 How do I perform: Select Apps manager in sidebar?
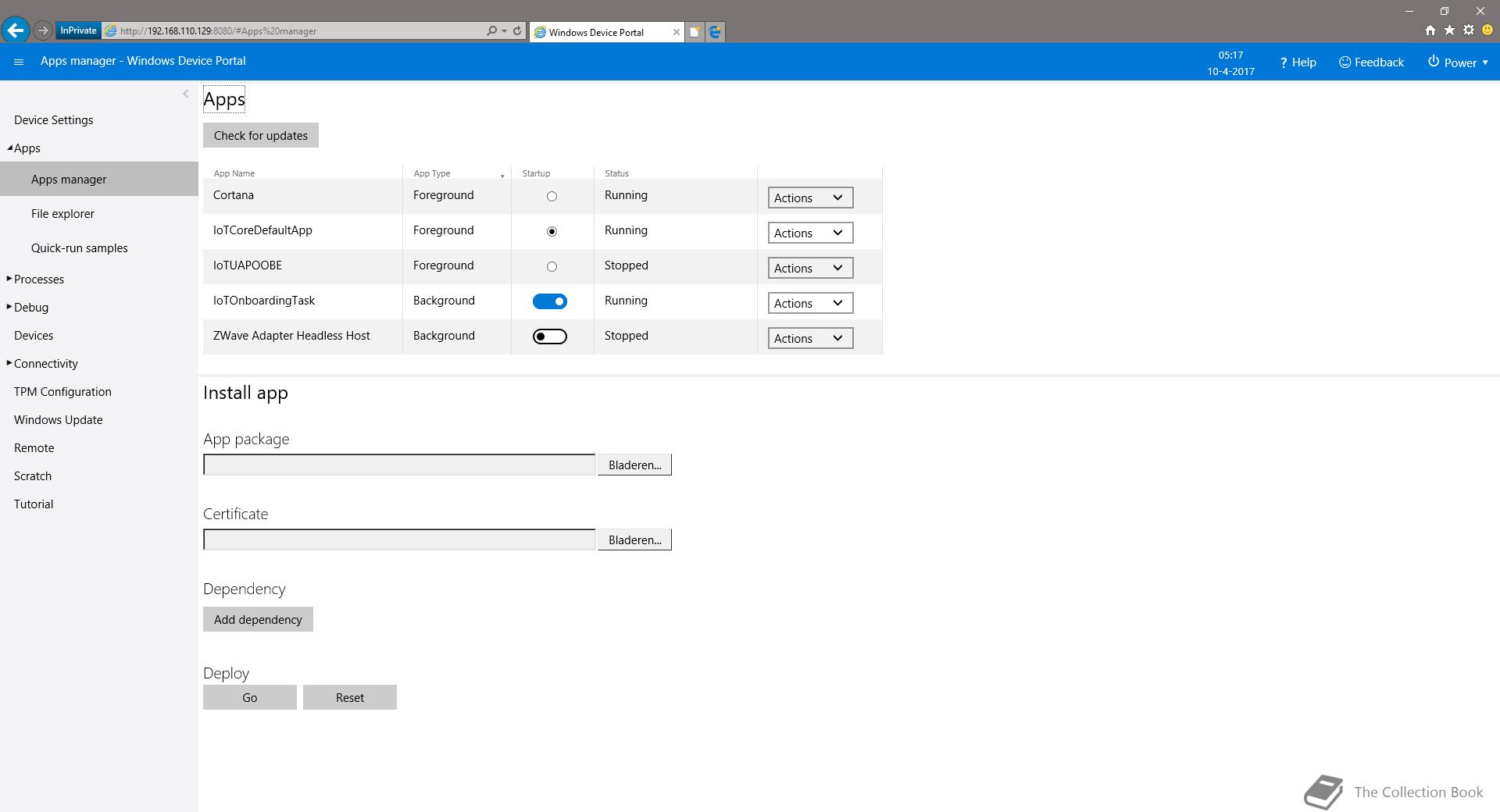tap(99, 179)
